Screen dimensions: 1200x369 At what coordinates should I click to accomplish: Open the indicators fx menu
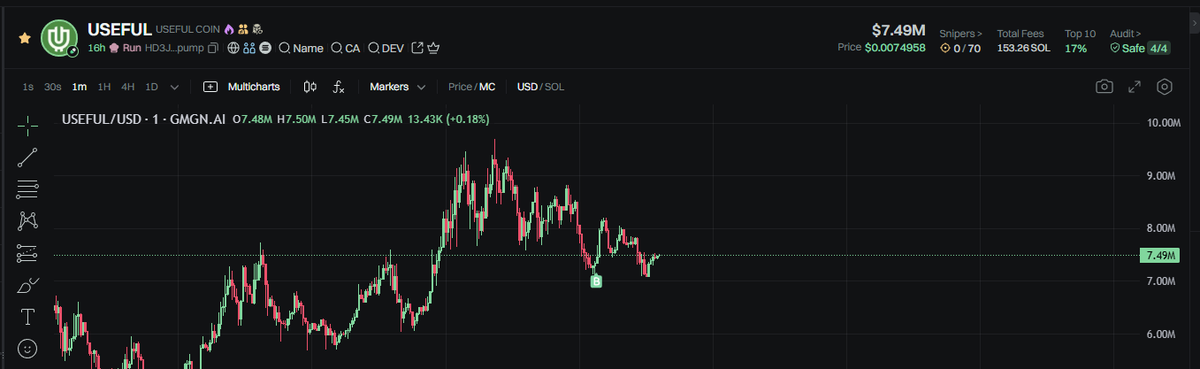point(339,87)
